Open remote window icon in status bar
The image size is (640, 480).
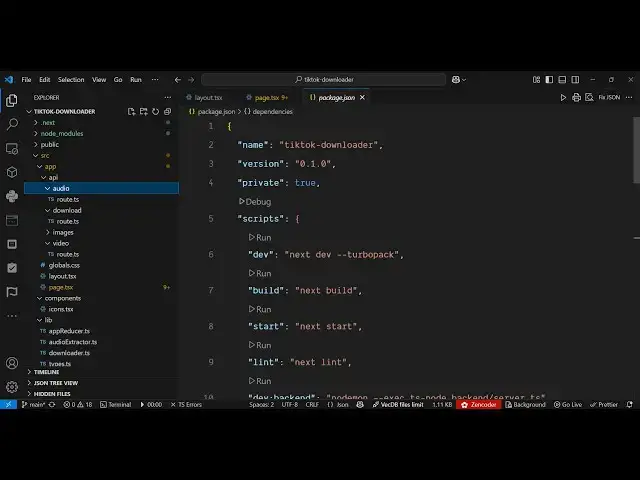8,404
